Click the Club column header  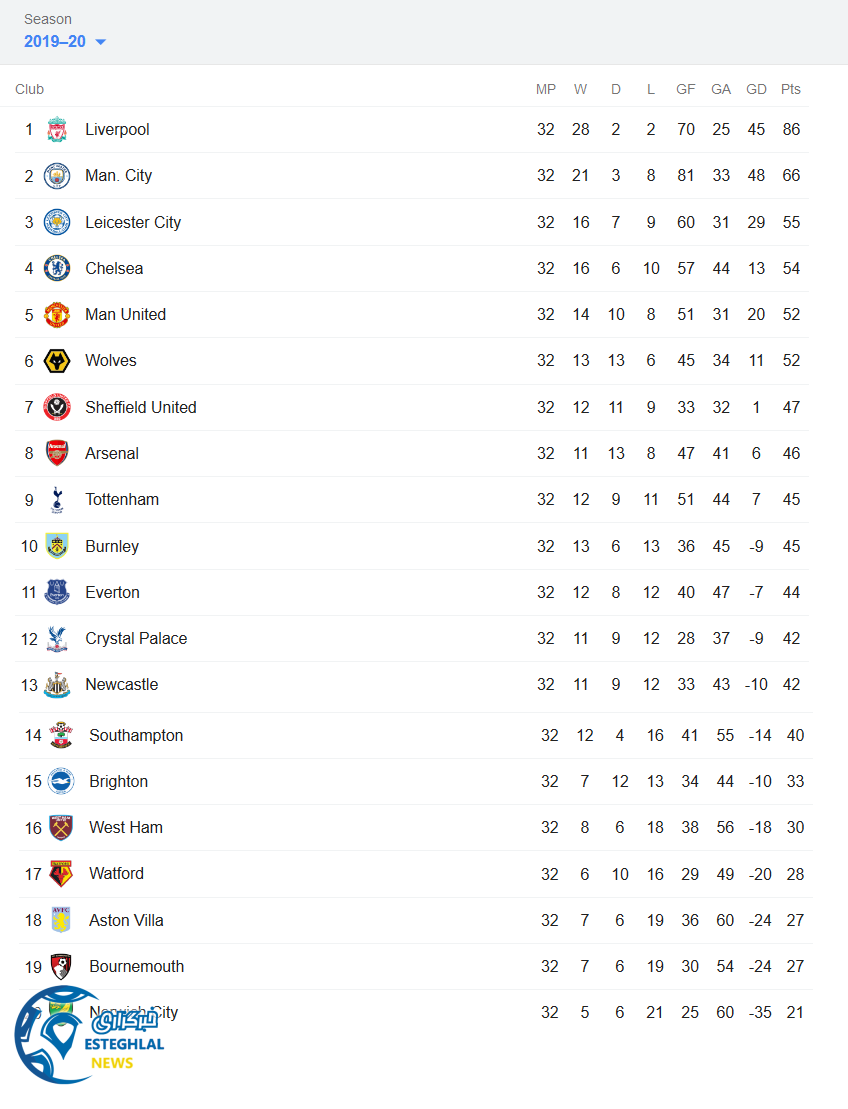[x=30, y=89]
